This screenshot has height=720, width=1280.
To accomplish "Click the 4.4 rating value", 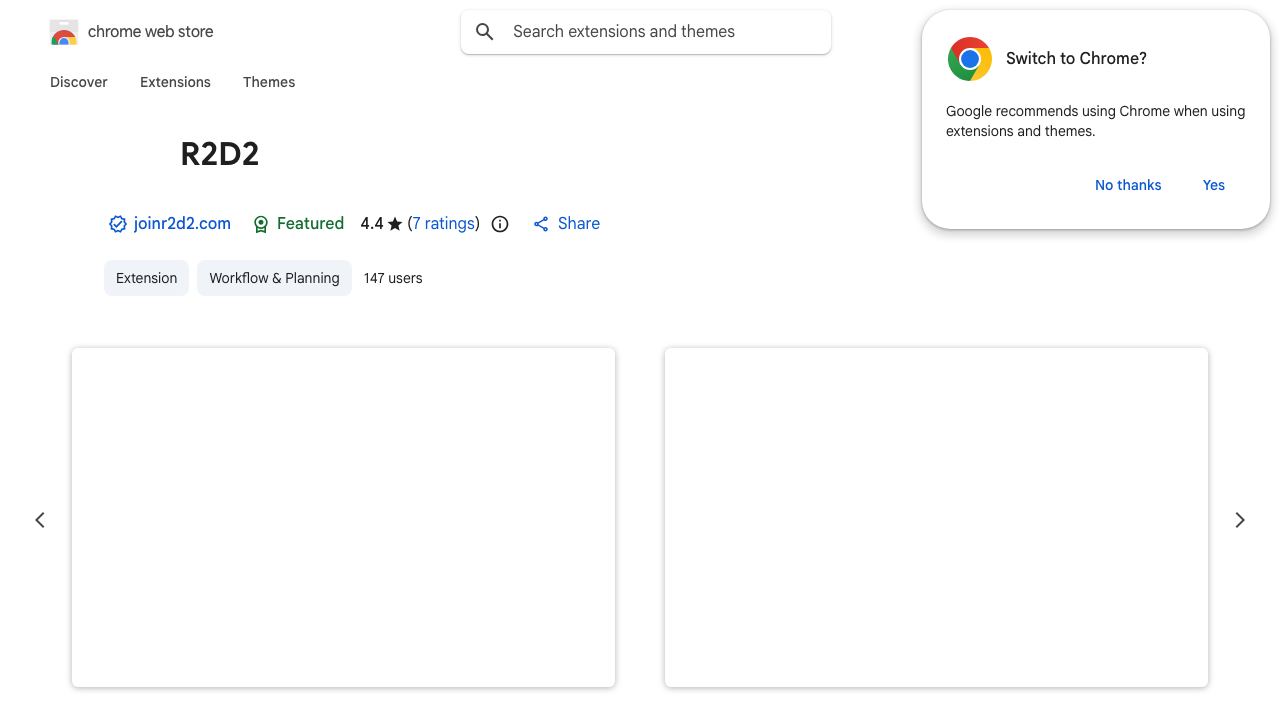I will click(372, 224).
